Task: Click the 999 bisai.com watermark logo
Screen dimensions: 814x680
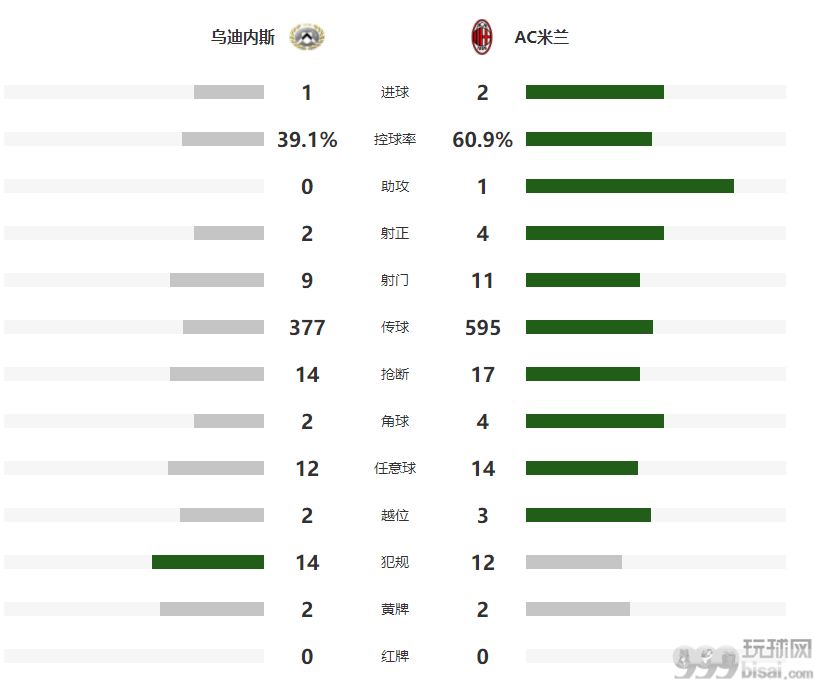Action: (x=742, y=658)
